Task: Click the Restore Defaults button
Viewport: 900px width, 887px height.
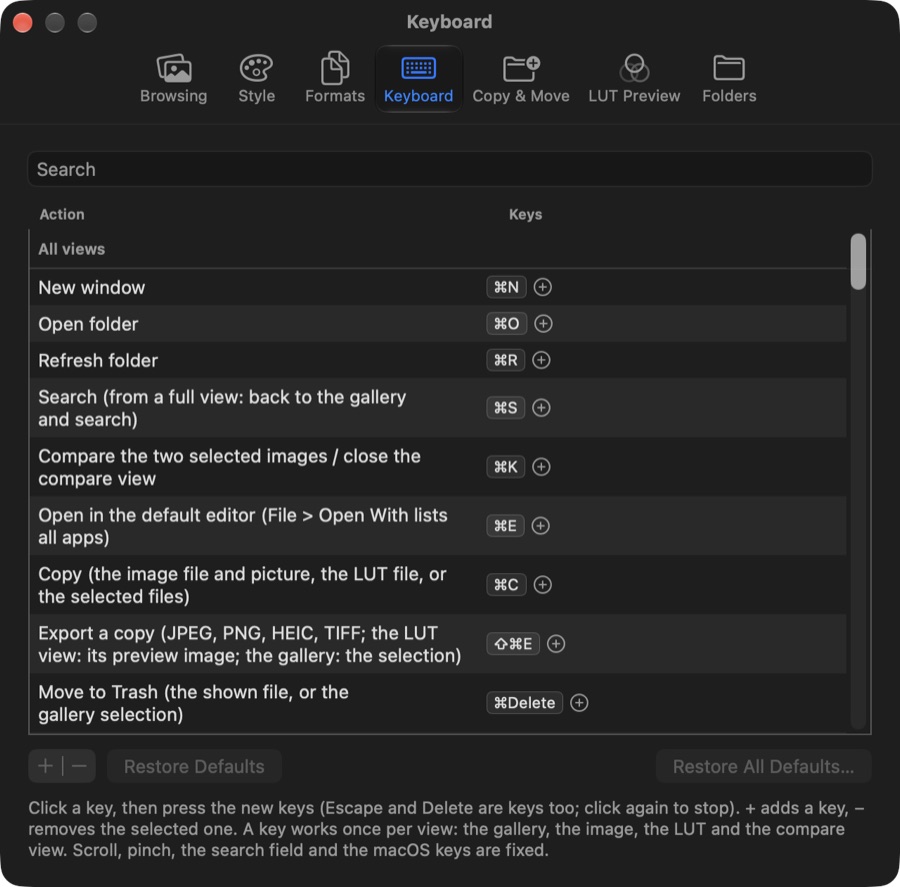Action: coord(194,766)
